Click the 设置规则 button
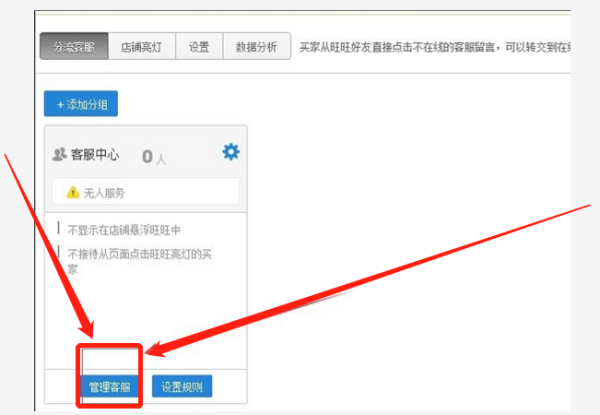600x415 pixels. pos(182,386)
